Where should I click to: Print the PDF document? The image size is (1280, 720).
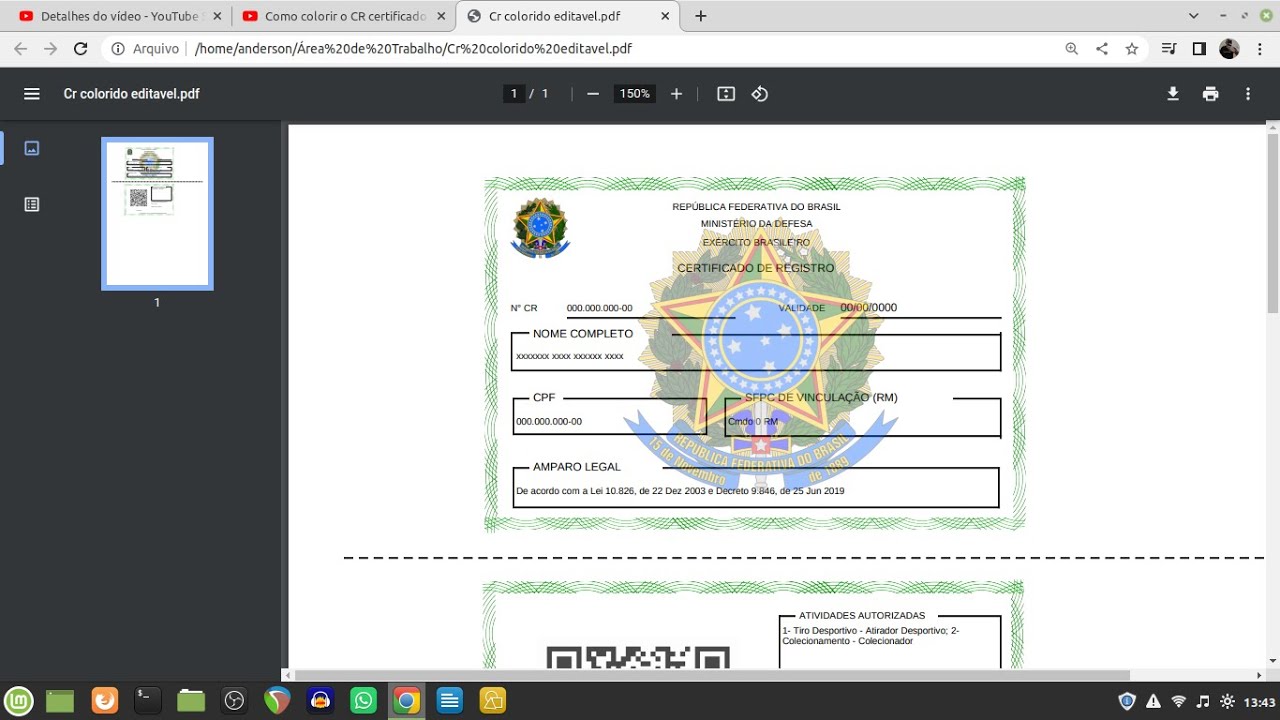coord(1211,94)
